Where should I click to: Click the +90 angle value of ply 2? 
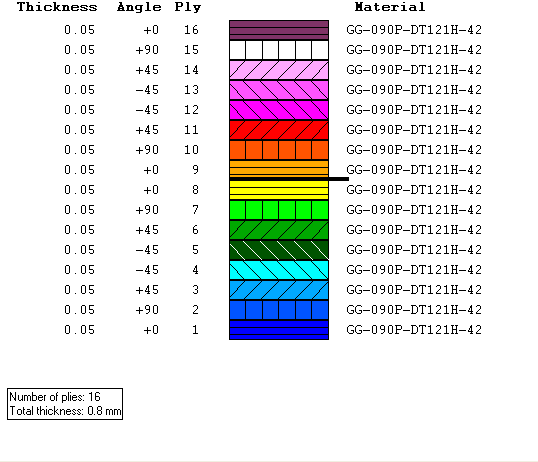(147, 310)
